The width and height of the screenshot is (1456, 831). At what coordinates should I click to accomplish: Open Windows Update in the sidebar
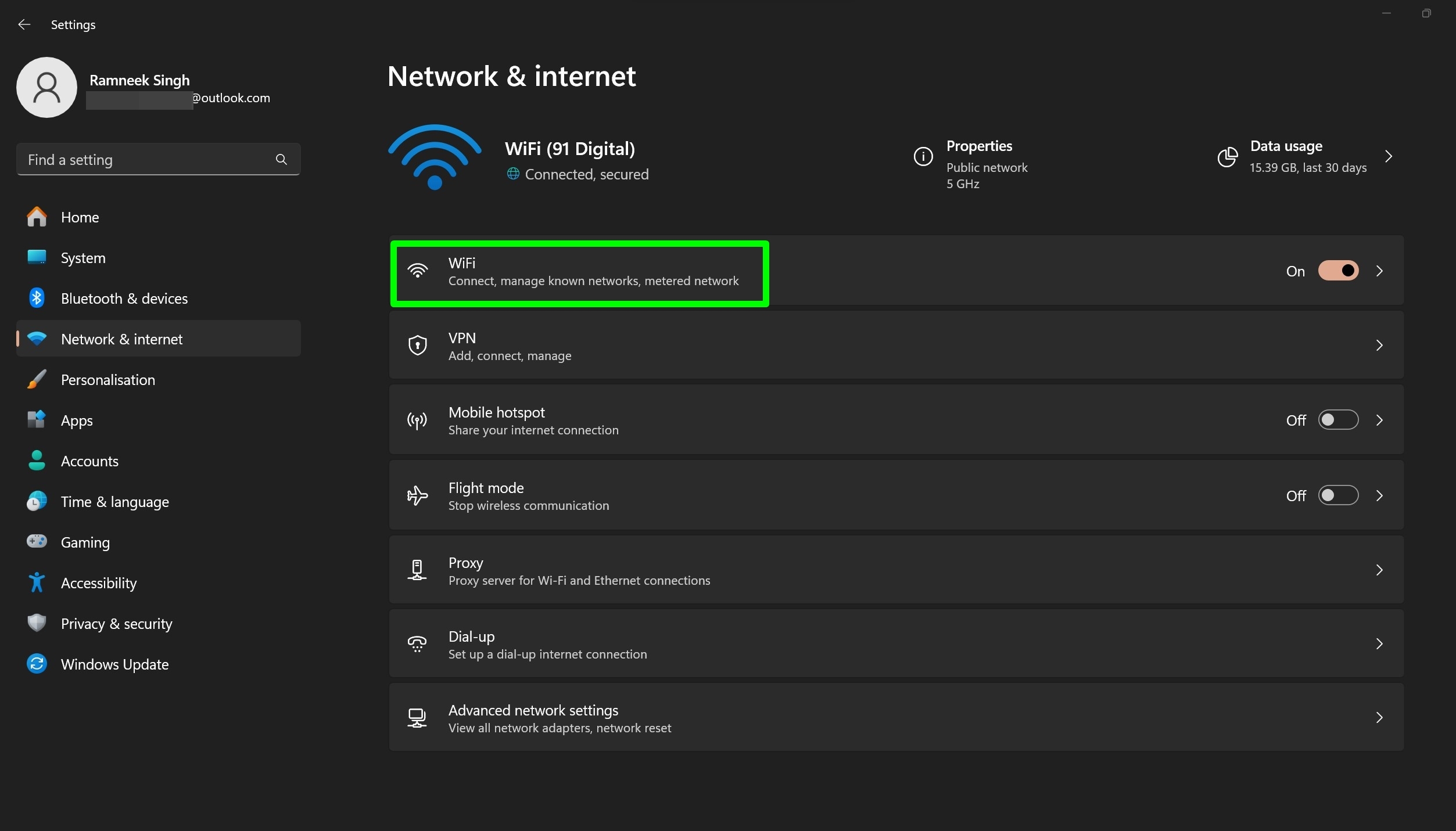[158, 664]
